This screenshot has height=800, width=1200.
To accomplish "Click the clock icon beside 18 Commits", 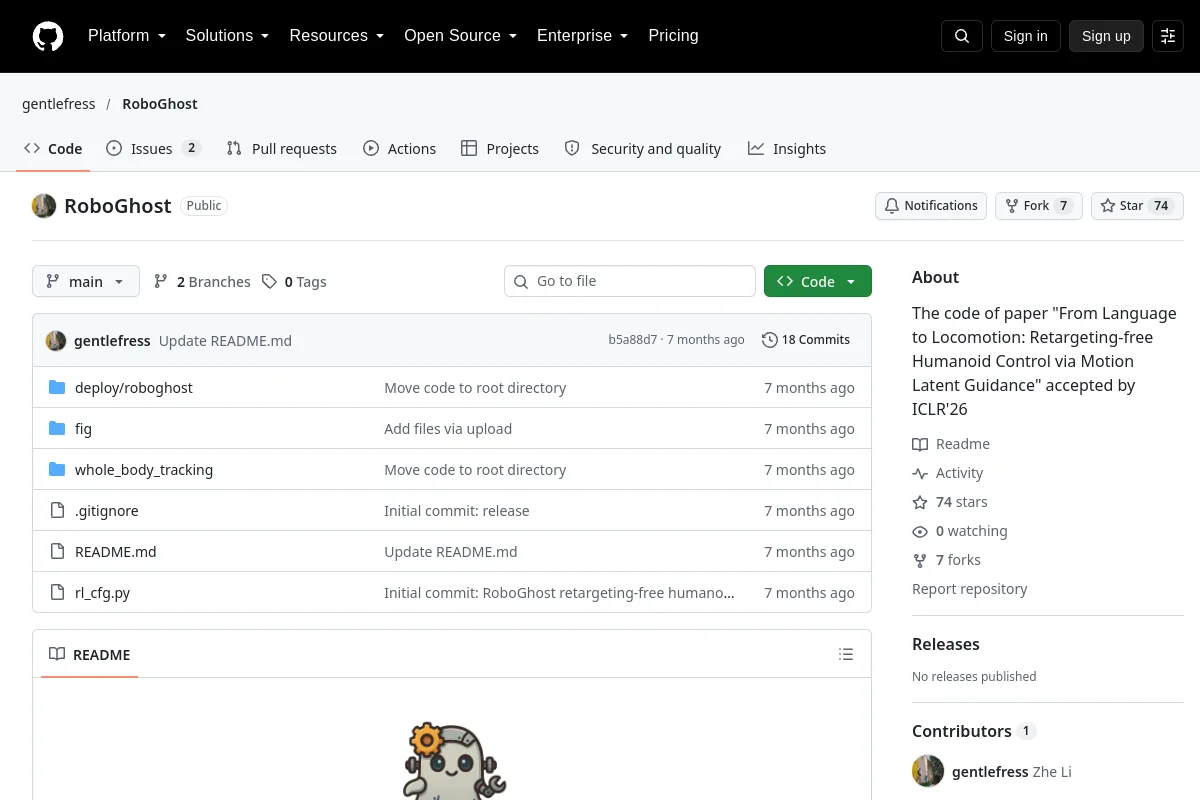I will click(x=769, y=340).
